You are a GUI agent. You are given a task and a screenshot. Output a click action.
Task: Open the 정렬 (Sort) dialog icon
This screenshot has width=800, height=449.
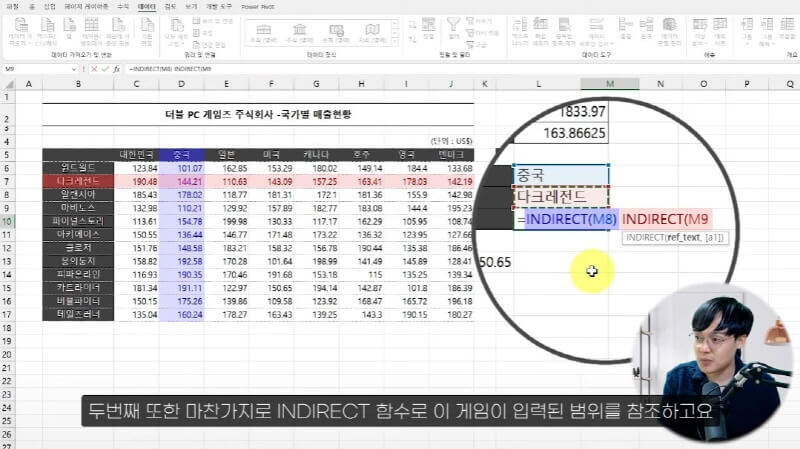[x=429, y=29]
